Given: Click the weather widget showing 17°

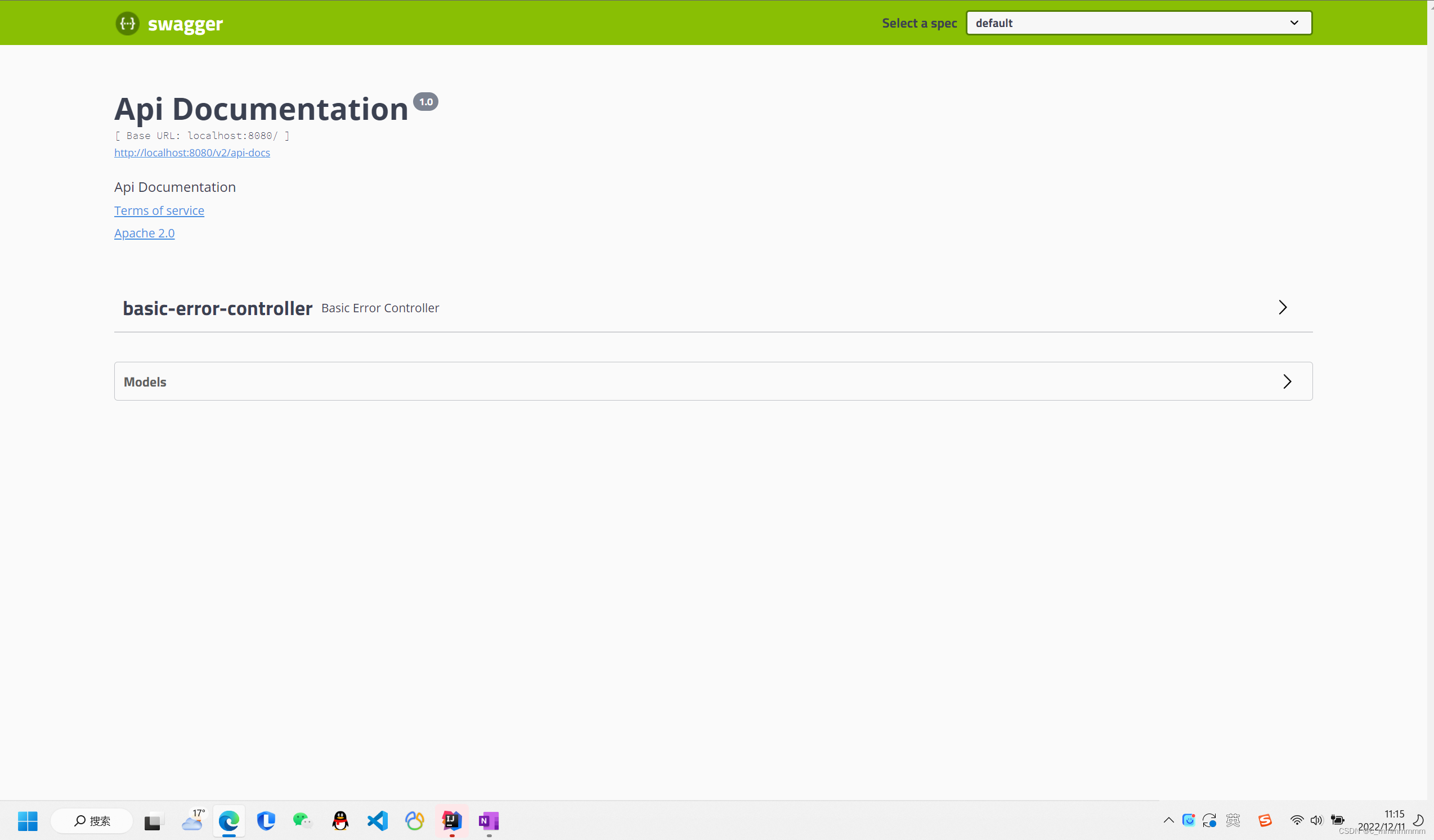Looking at the screenshot, I should tap(192, 821).
